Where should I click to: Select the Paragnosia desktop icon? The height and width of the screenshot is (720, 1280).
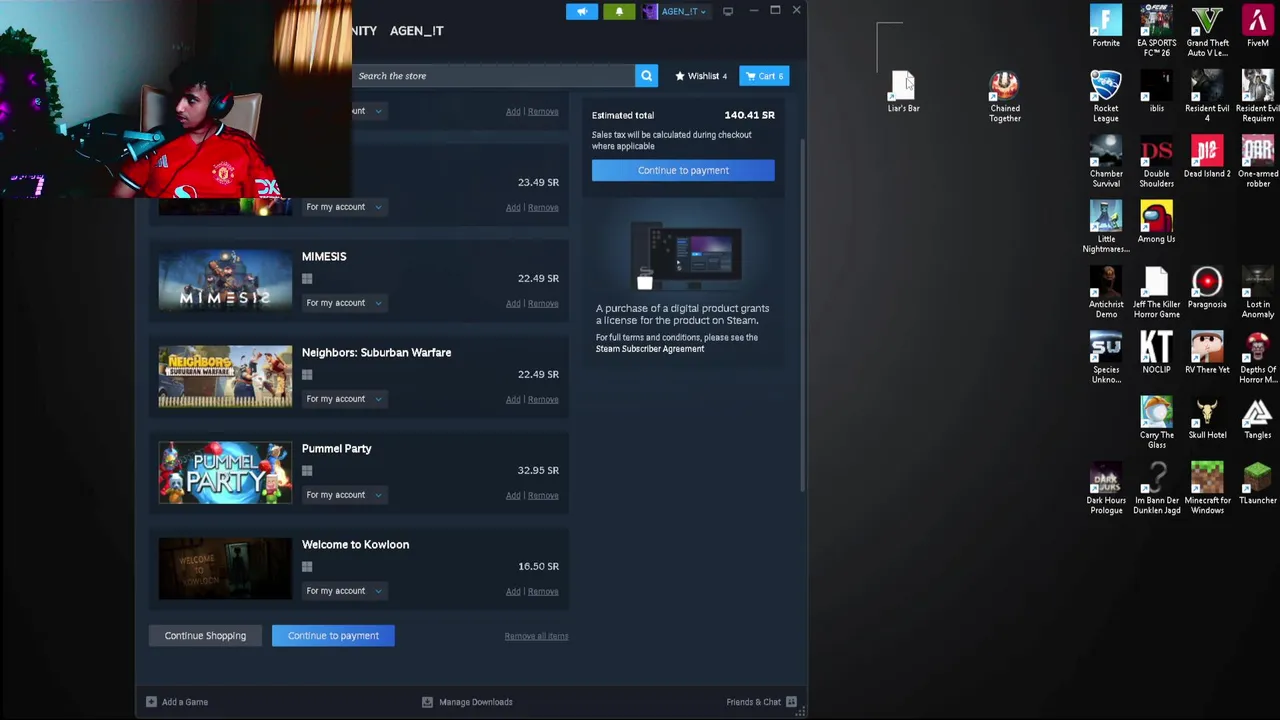click(1207, 287)
